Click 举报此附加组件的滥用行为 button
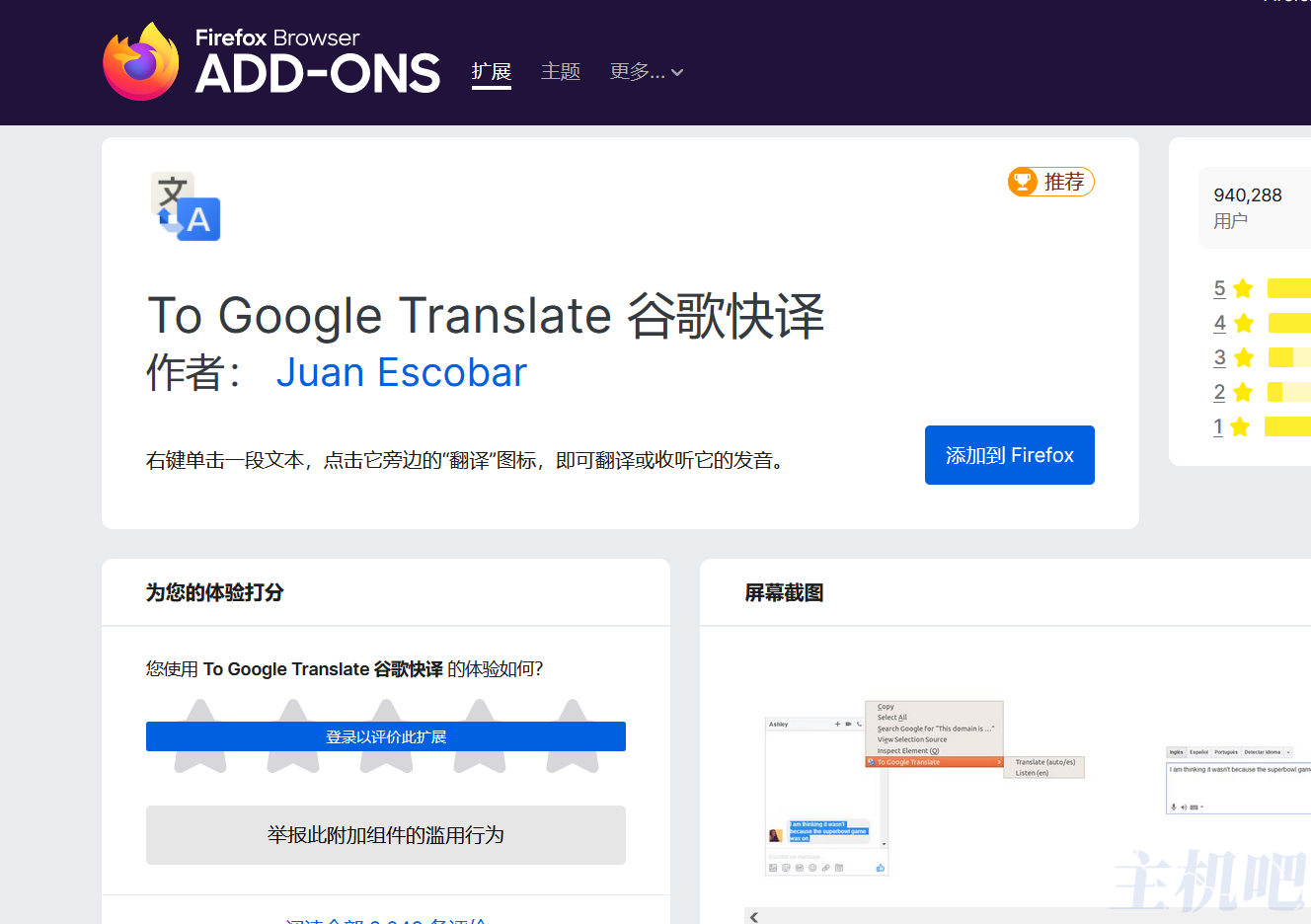The height and width of the screenshot is (924, 1311). click(x=386, y=835)
